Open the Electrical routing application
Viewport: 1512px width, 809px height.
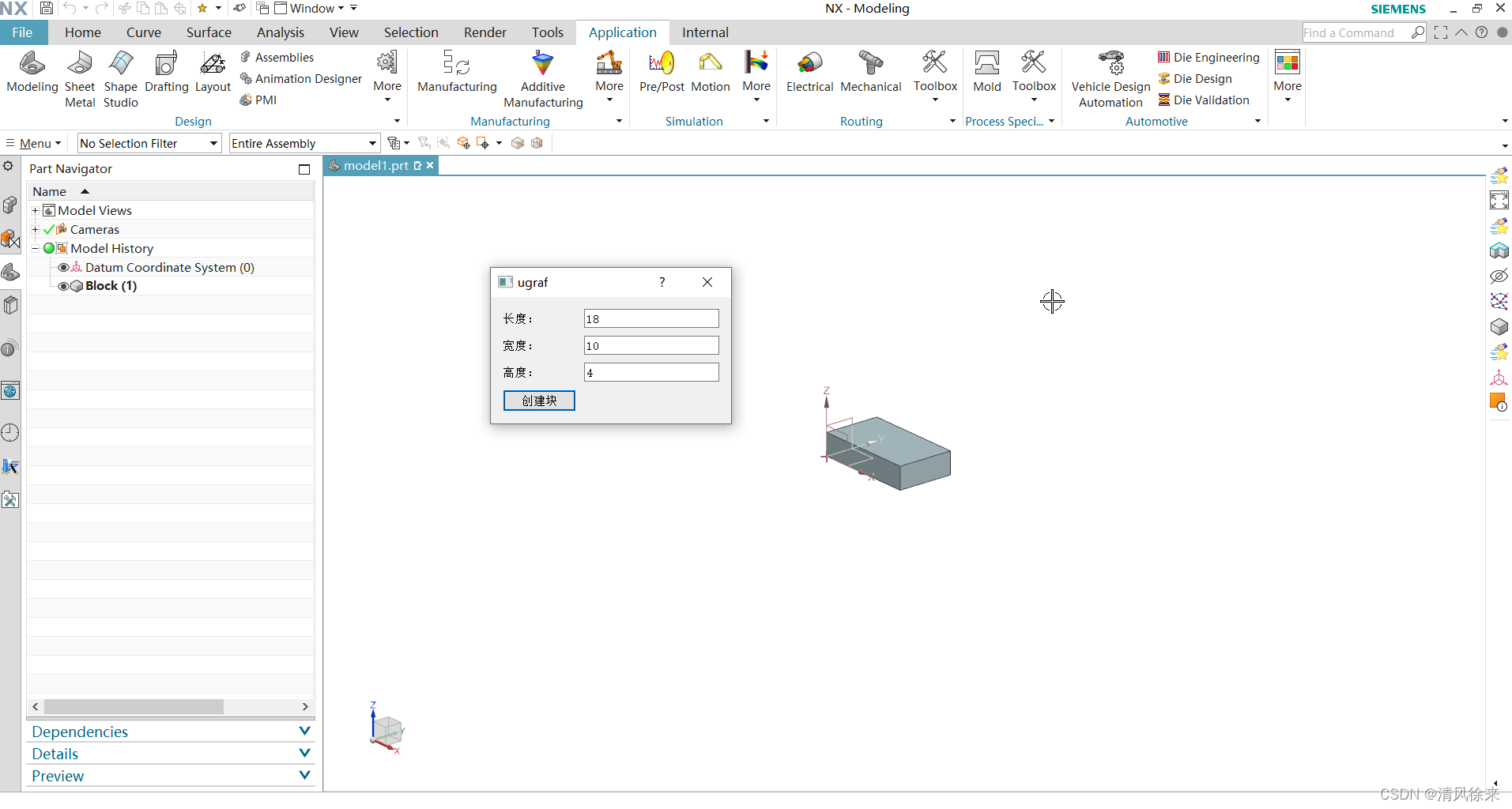pos(809,72)
